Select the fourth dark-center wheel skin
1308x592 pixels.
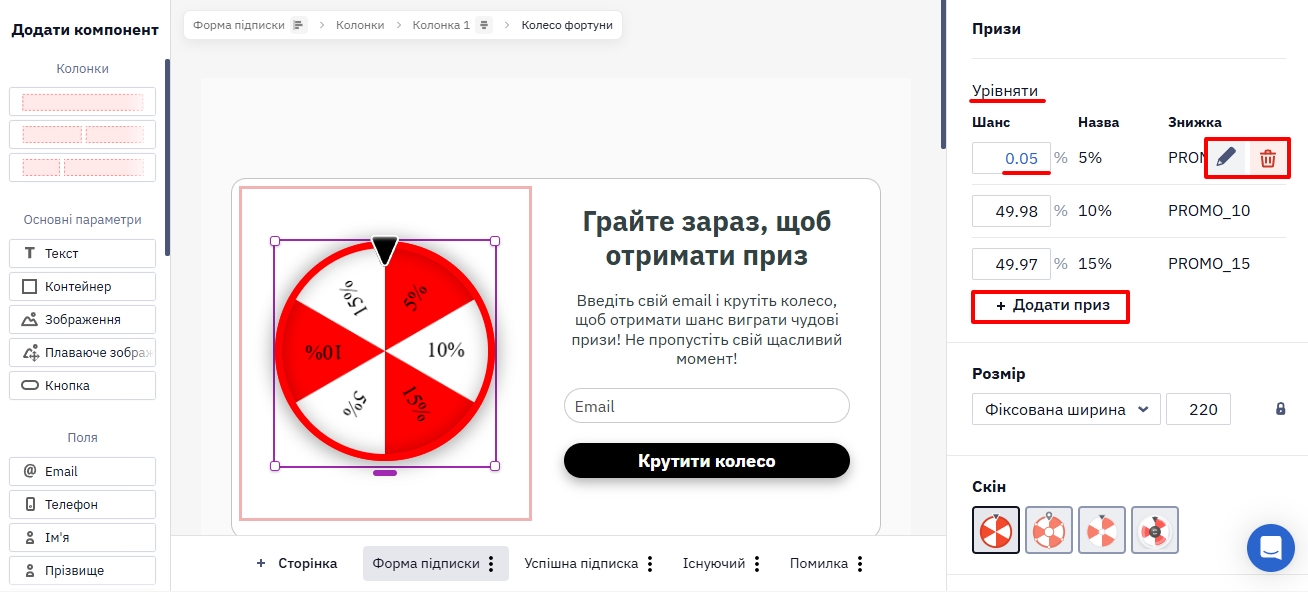click(1155, 530)
